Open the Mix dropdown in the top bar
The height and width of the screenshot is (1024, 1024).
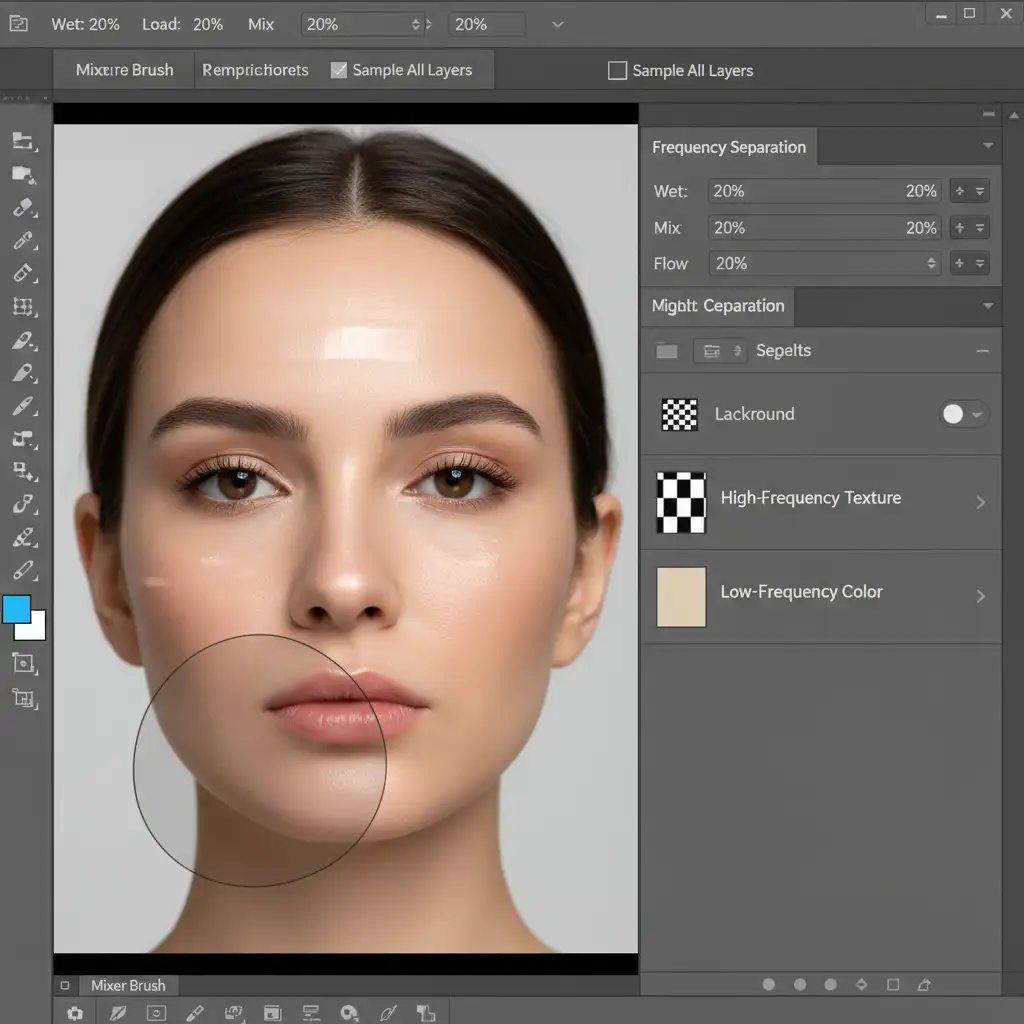click(x=360, y=24)
